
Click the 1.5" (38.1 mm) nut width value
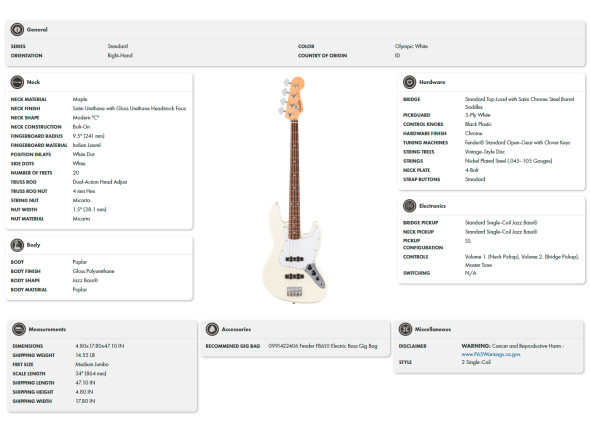[x=90, y=210]
